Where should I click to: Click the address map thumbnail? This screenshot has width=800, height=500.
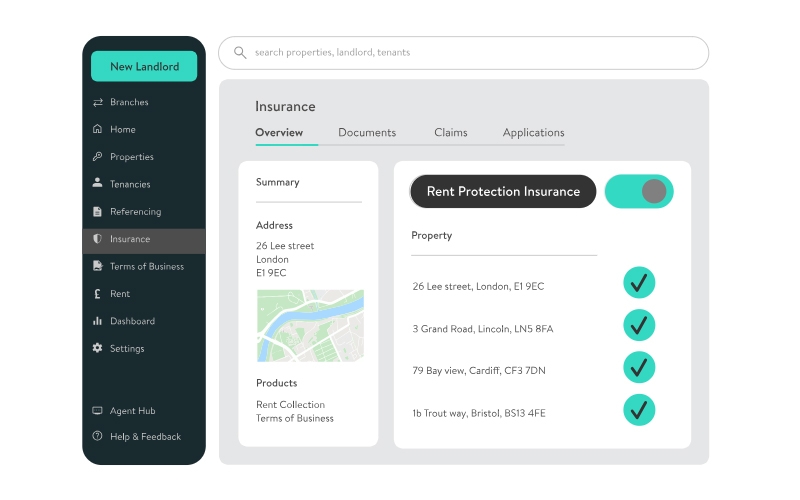click(x=310, y=325)
